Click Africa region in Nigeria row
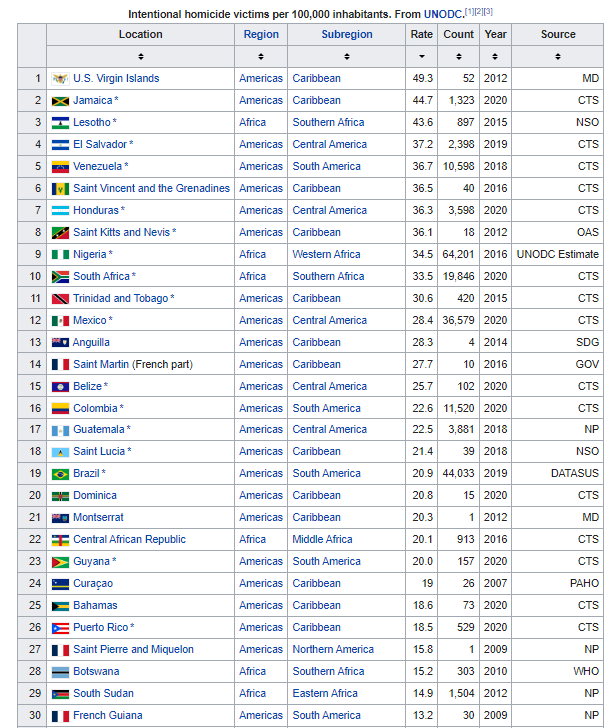 [252, 254]
